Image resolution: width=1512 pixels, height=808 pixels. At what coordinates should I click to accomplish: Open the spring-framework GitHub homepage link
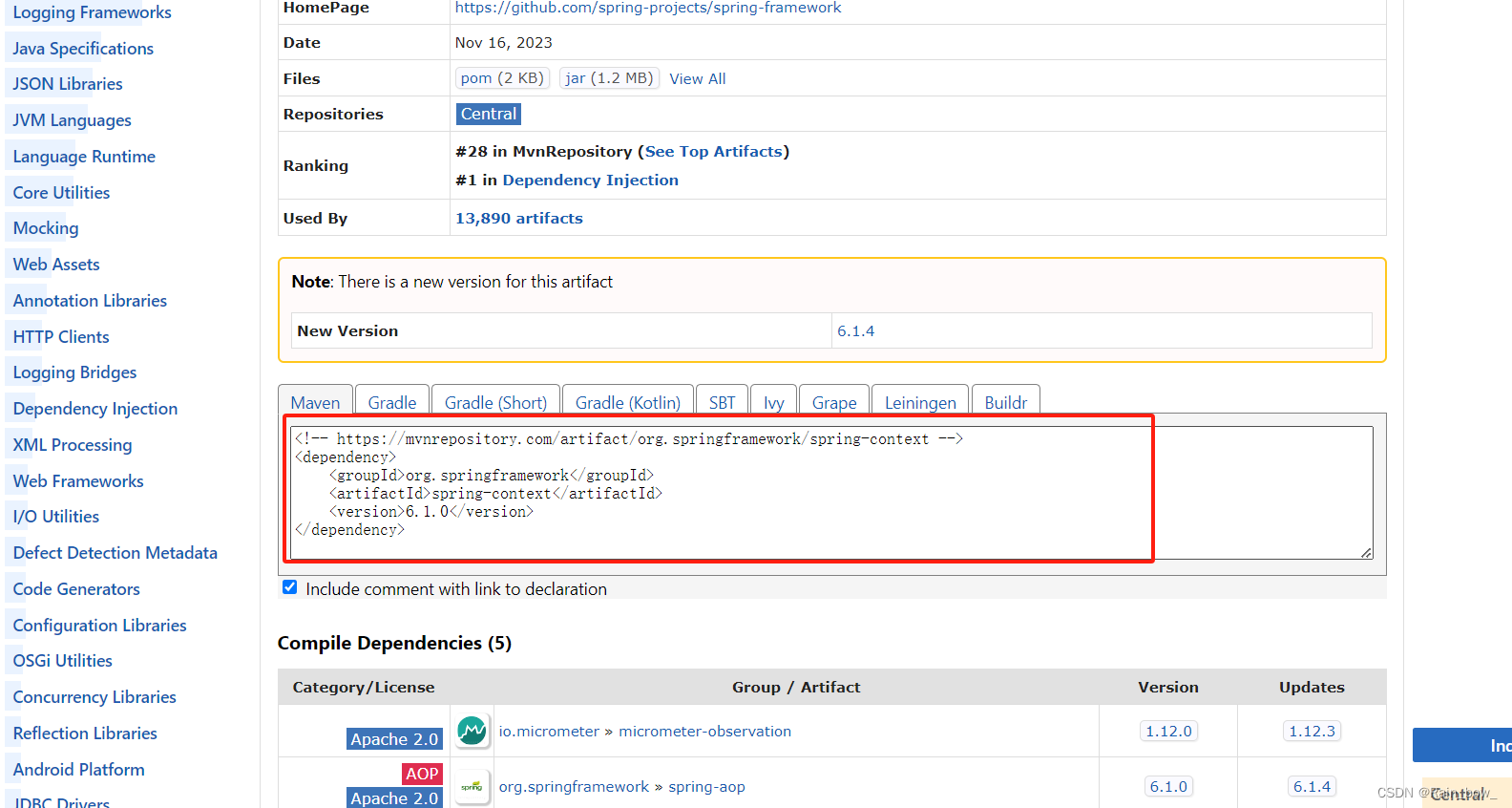tap(648, 8)
